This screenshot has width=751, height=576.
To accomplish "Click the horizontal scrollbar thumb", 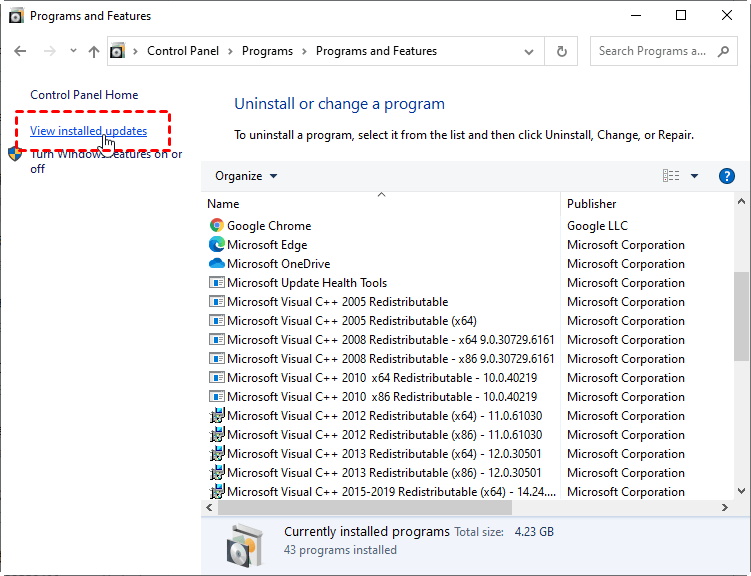I will 364,508.
